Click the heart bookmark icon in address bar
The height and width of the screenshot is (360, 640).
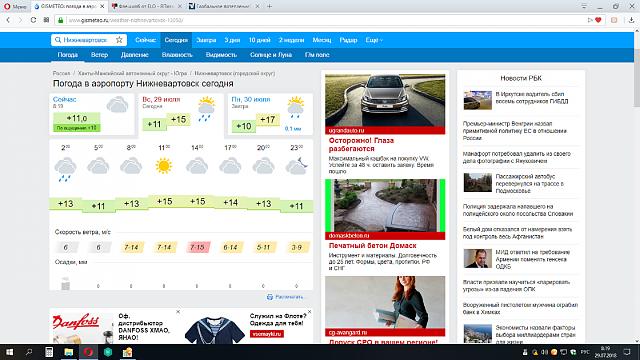pos(598,20)
